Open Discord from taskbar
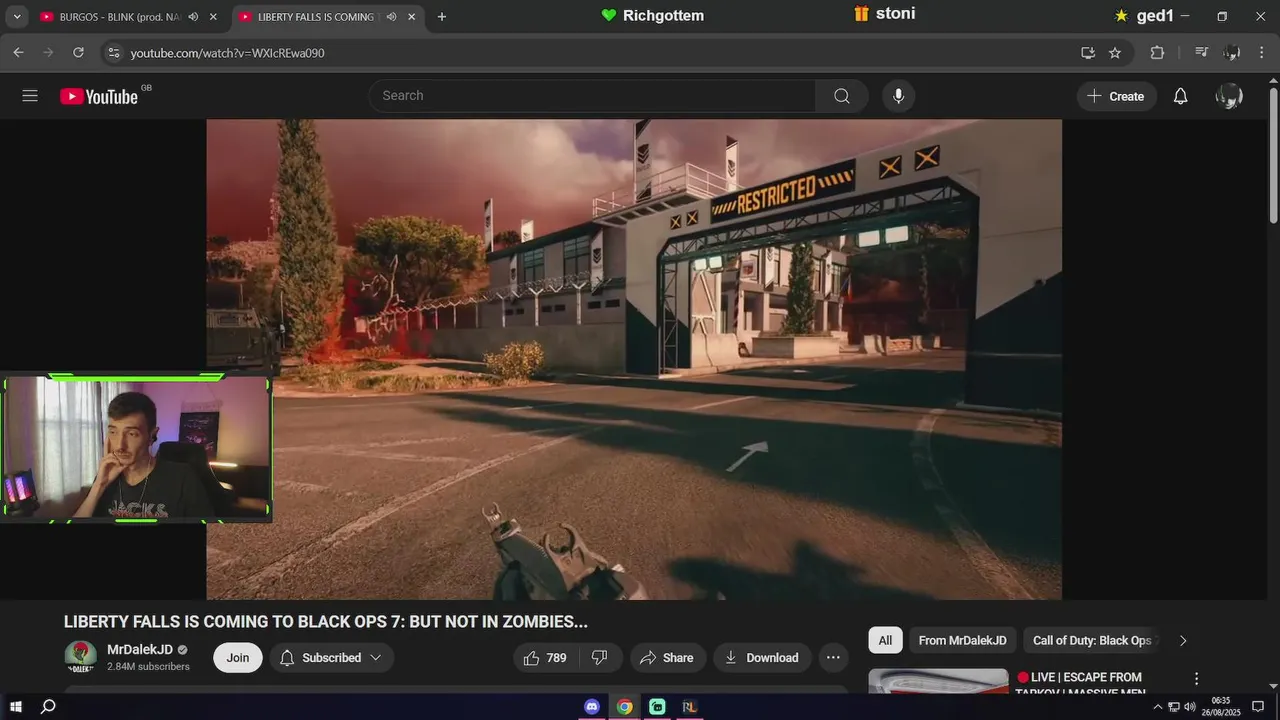 tap(592, 707)
